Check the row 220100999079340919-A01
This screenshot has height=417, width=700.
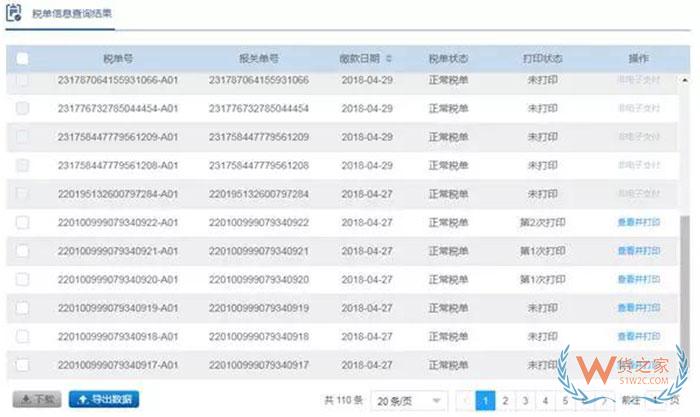(22, 308)
